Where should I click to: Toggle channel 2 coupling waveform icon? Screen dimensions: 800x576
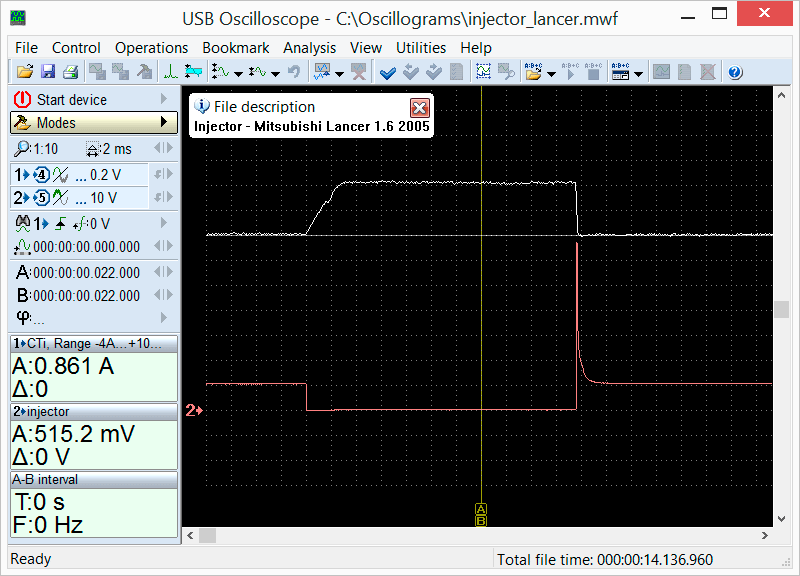pos(61,198)
